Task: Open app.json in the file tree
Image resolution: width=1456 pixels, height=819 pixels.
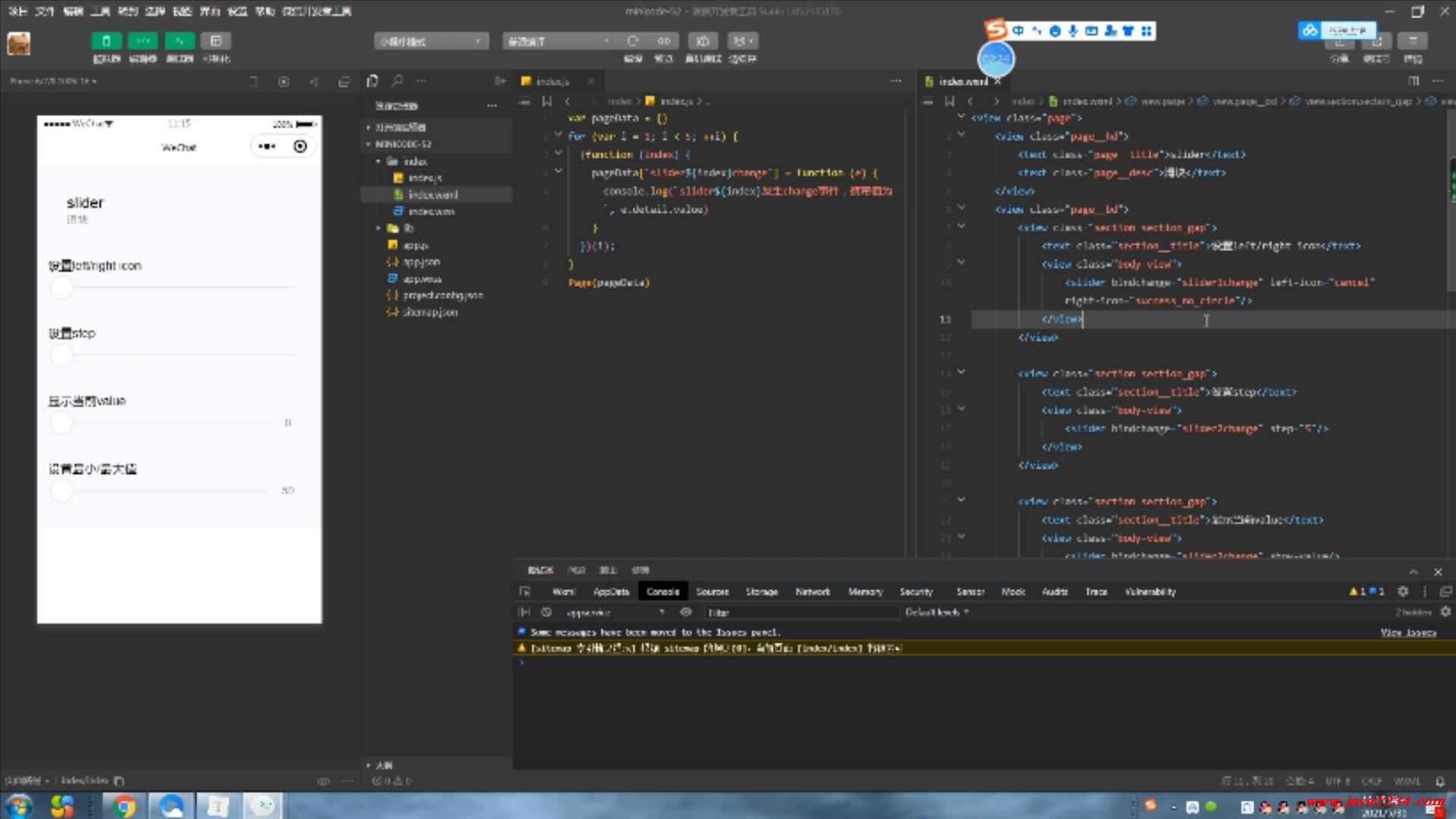Action: pos(421,262)
